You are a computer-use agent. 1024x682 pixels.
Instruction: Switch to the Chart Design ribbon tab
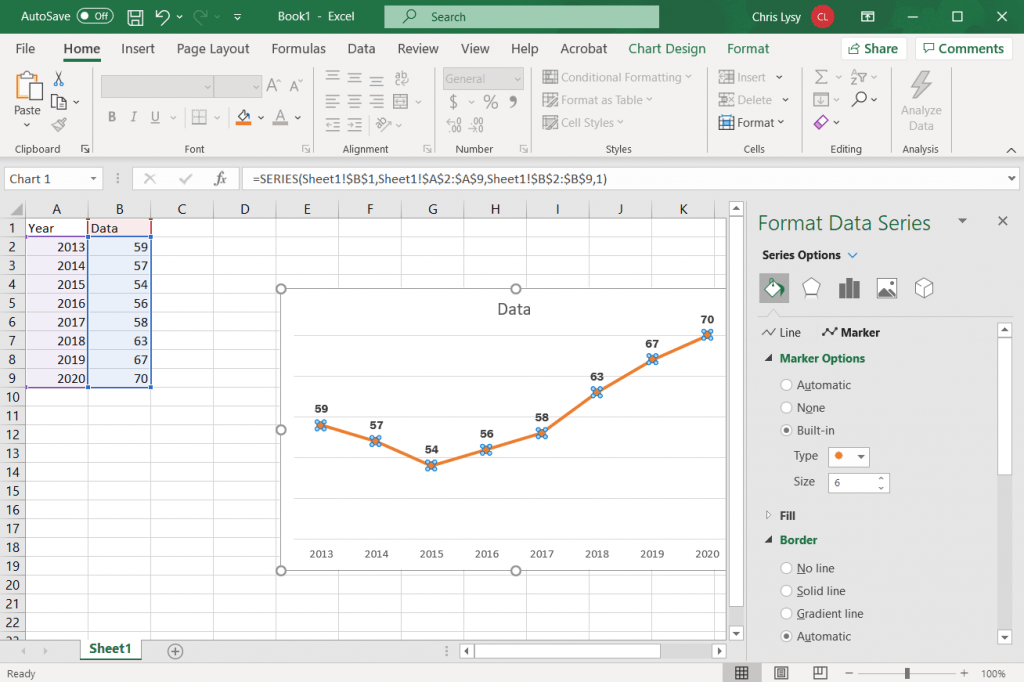[666, 48]
